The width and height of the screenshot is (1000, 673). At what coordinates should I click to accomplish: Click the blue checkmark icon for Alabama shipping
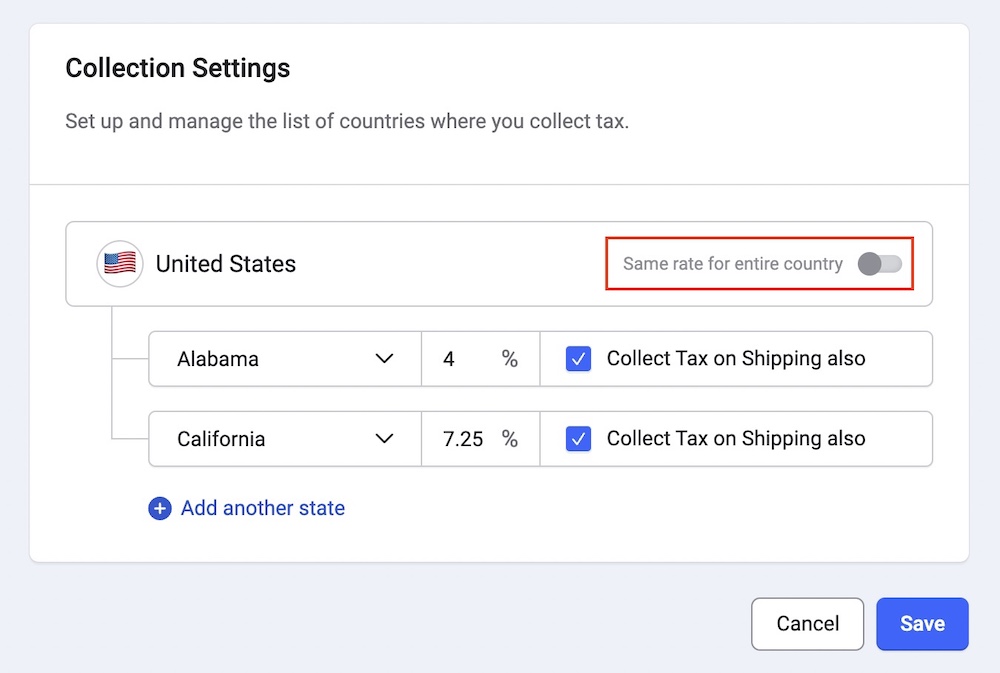tap(578, 358)
